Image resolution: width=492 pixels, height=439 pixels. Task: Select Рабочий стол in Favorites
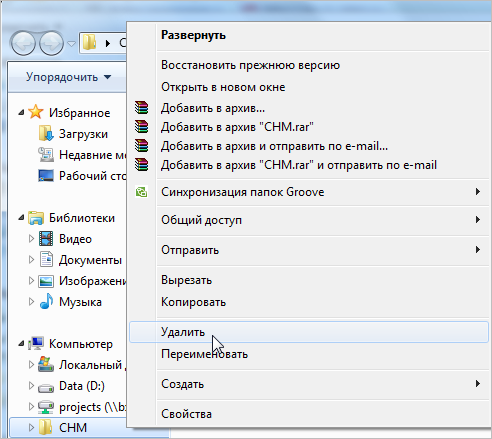click(82, 176)
